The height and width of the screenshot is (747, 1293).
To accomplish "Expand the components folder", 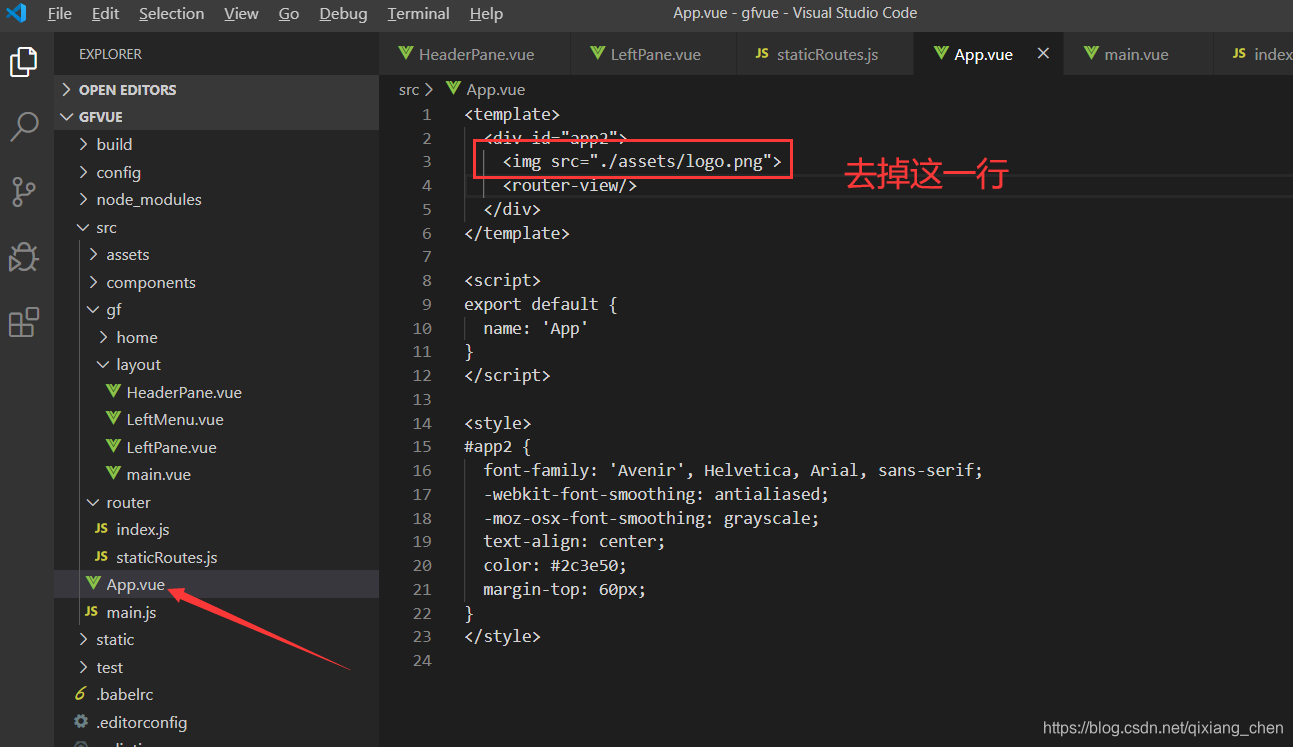I will coord(216,282).
